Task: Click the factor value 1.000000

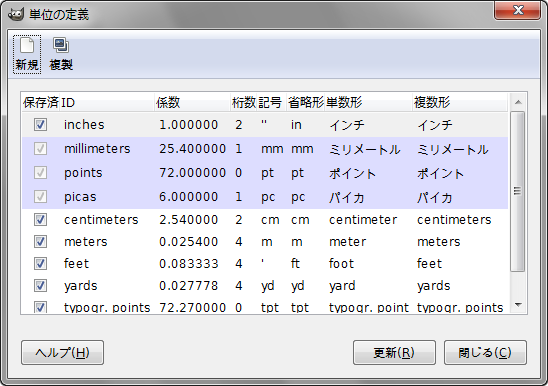Action: [189, 124]
